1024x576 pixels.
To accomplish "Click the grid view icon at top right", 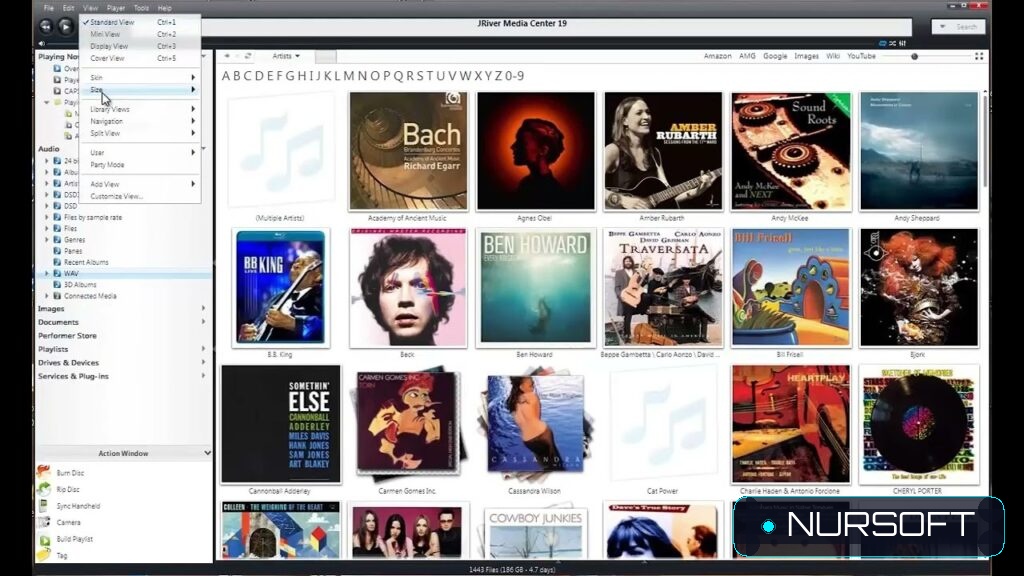I will (979, 56).
